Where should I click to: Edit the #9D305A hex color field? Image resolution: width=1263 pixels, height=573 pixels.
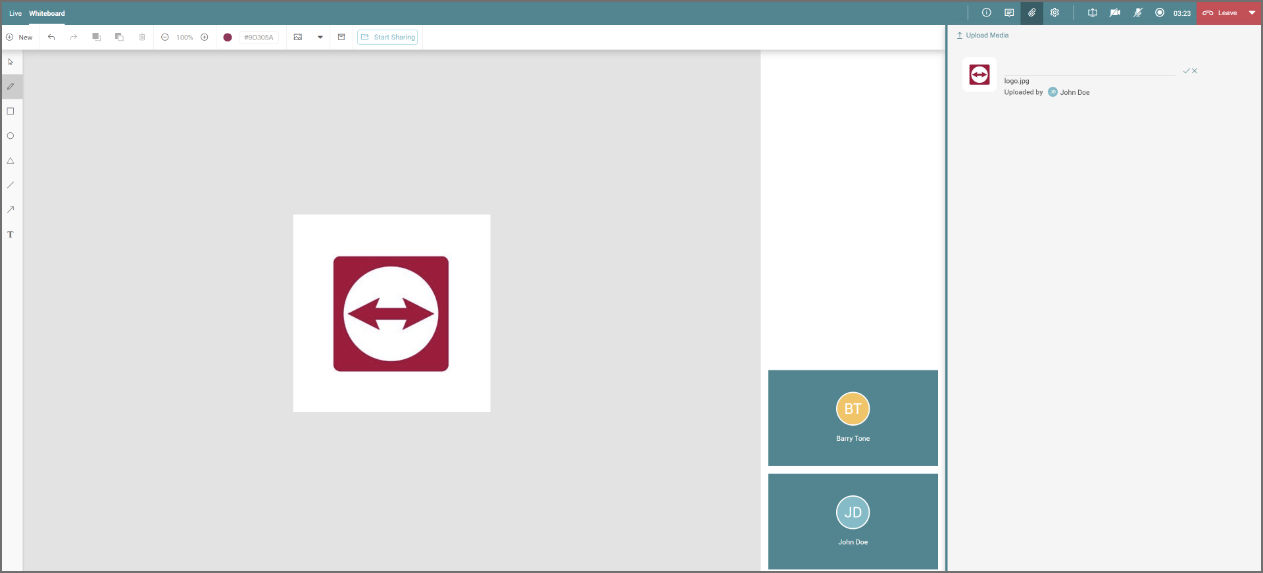tap(259, 37)
